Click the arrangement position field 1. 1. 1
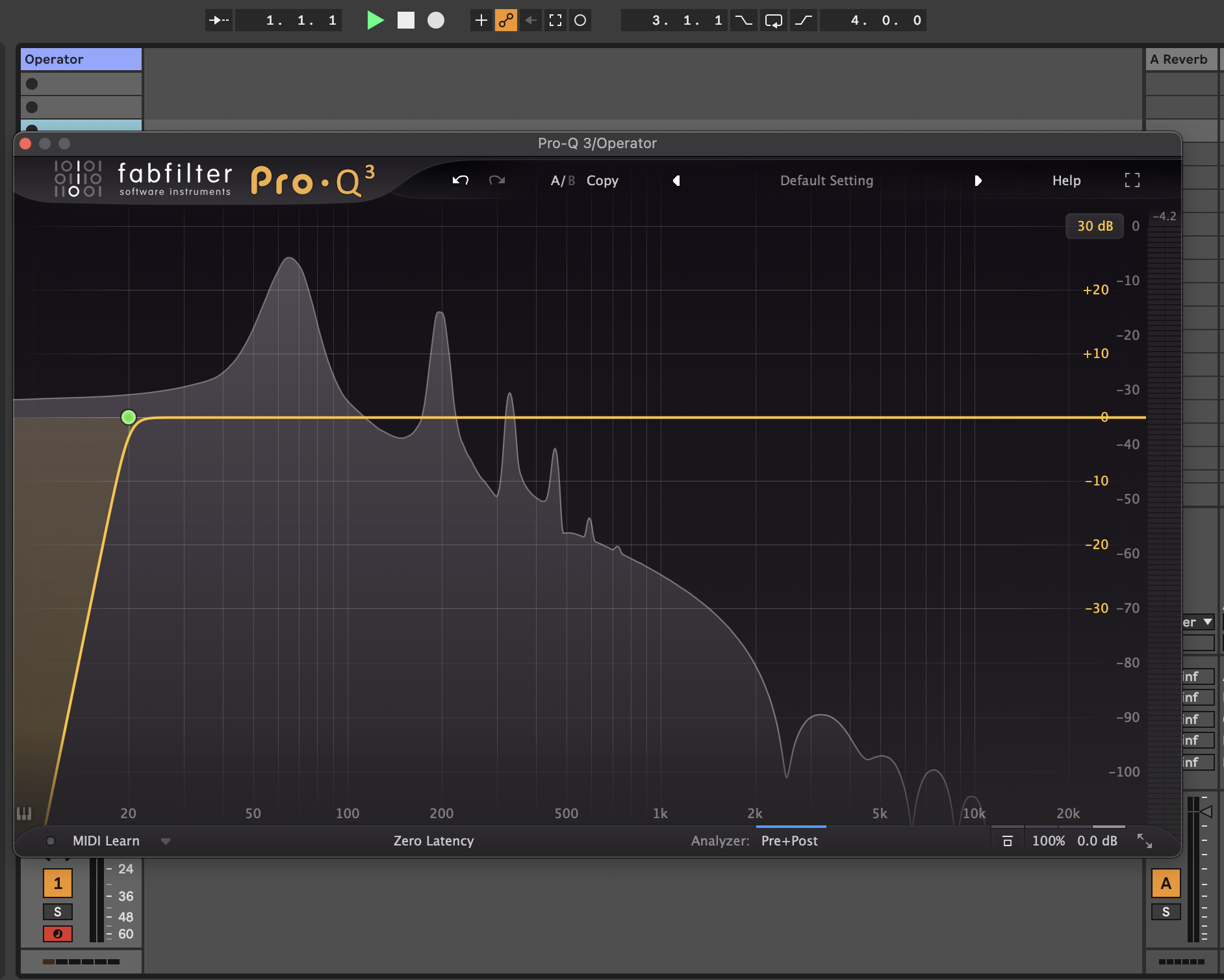 289,20
